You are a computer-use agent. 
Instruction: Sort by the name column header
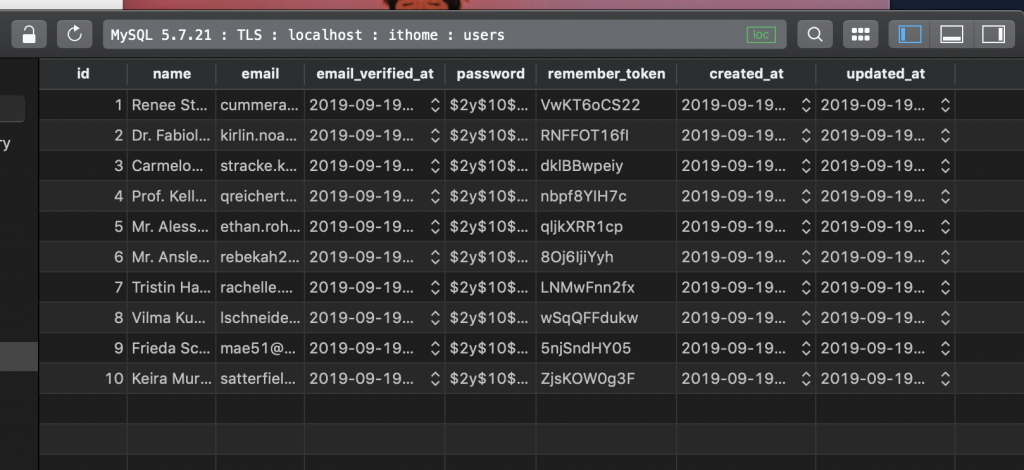(172, 74)
